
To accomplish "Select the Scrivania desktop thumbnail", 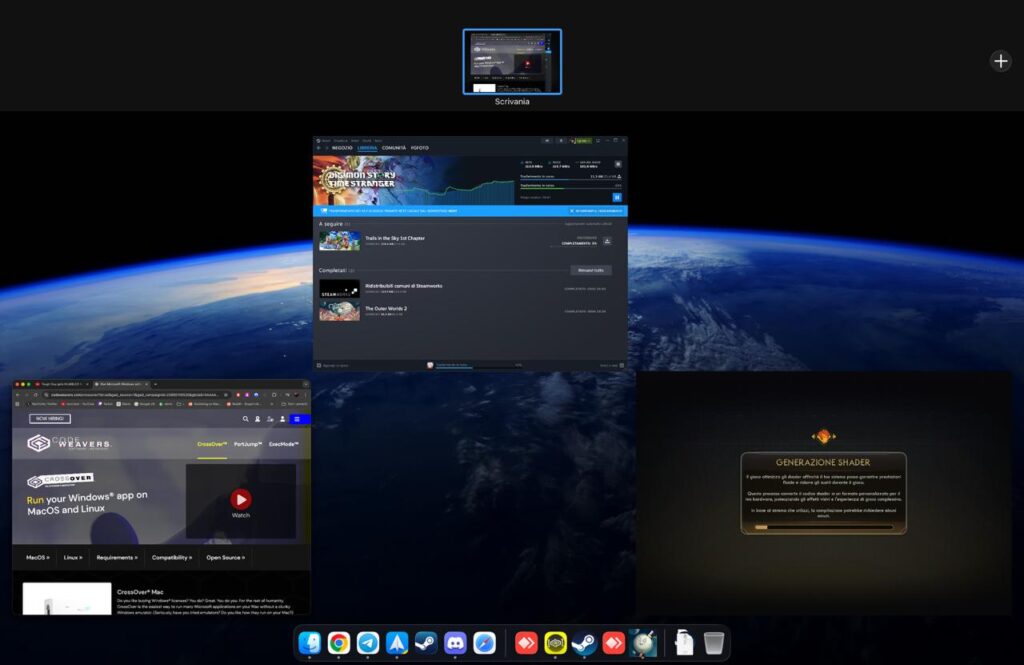I will 512,61.
